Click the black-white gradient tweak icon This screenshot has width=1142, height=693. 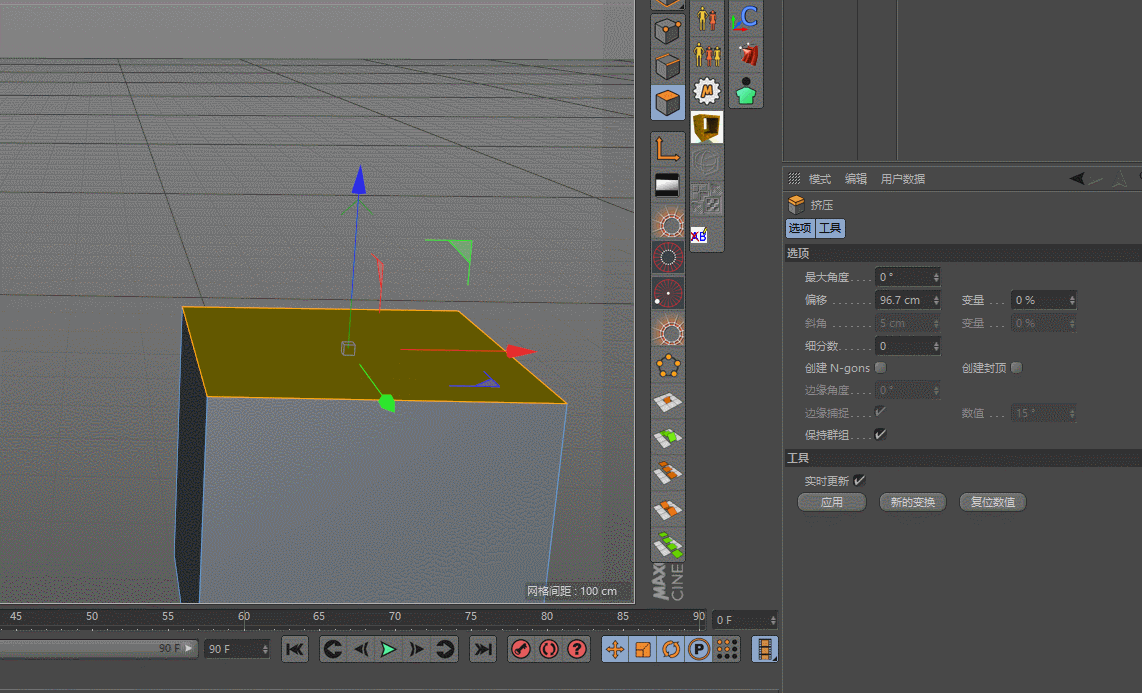(668, 185)
